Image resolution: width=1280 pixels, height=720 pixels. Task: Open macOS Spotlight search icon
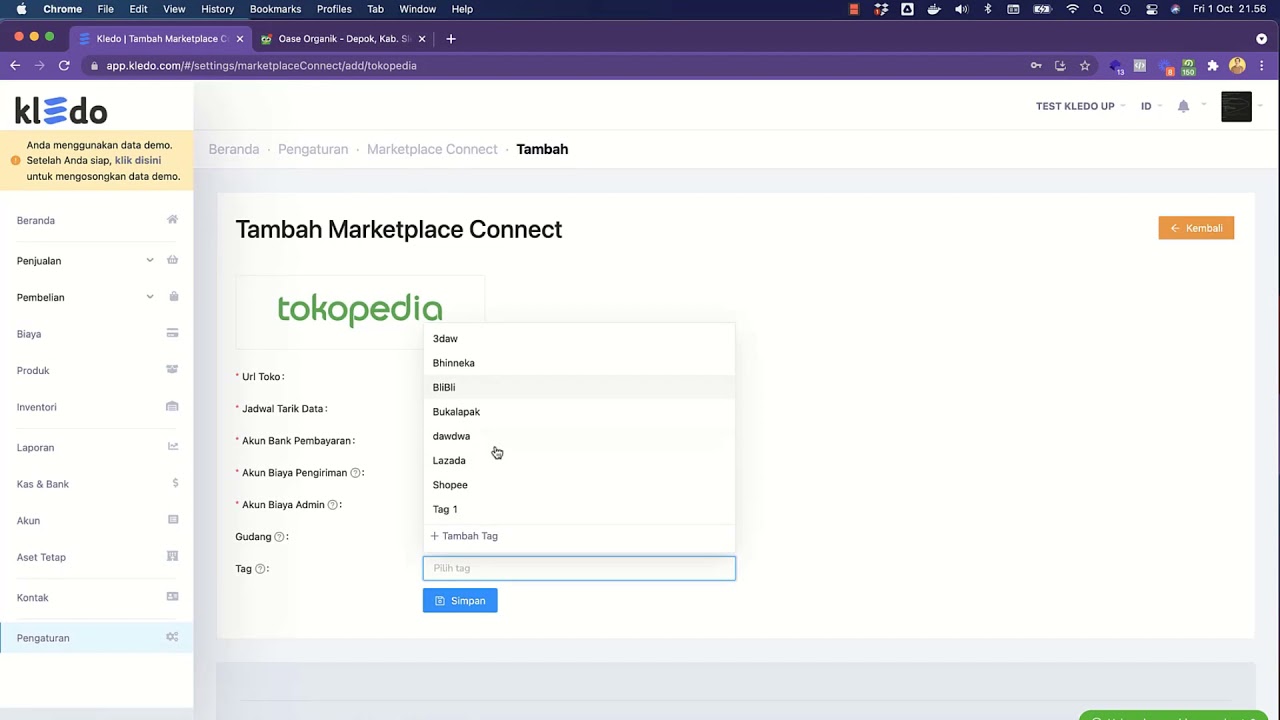pyautogui.click(x=1098, y=9)
